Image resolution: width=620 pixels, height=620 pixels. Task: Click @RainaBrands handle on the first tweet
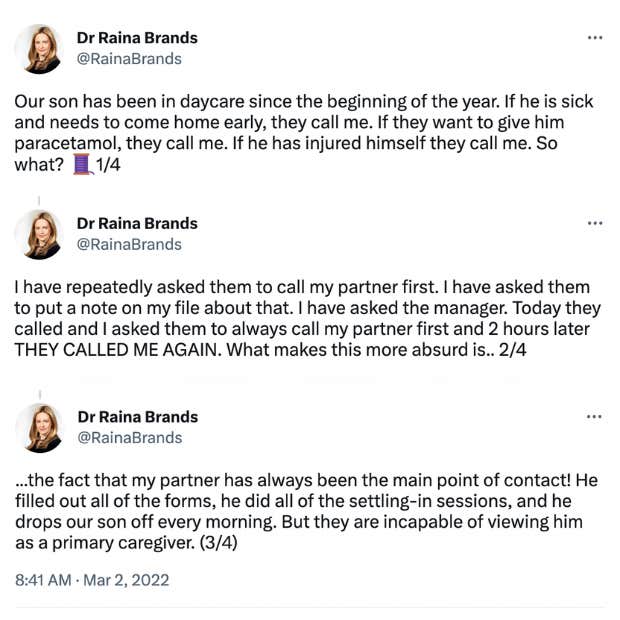coord(129,59)
